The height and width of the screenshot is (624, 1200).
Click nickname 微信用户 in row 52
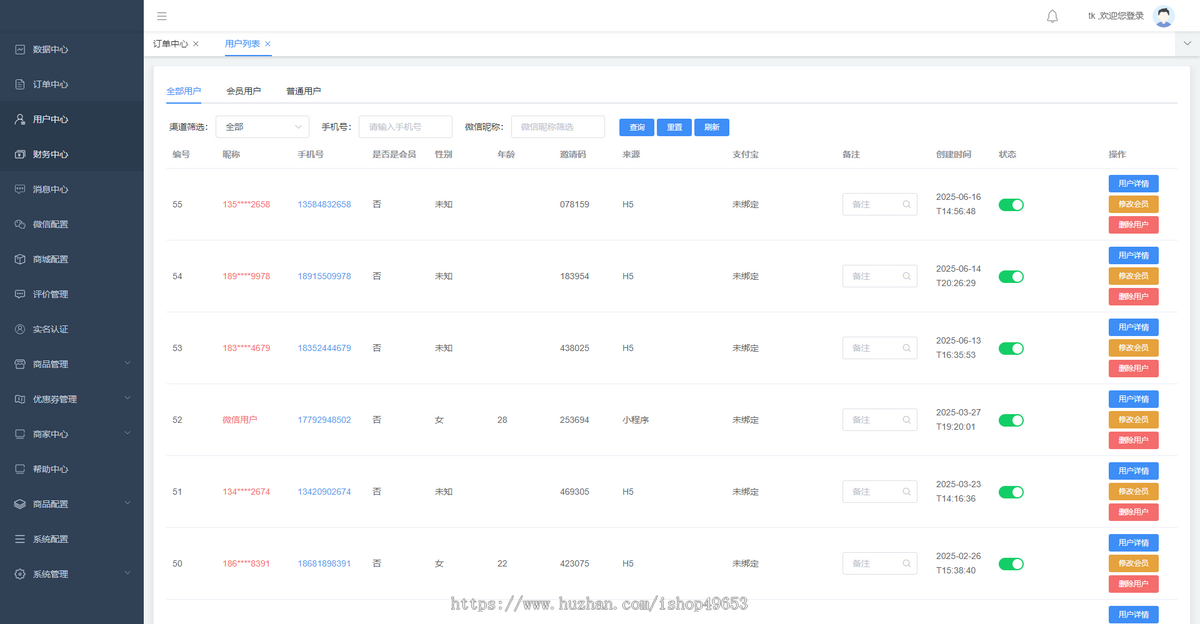pos(239,420)
